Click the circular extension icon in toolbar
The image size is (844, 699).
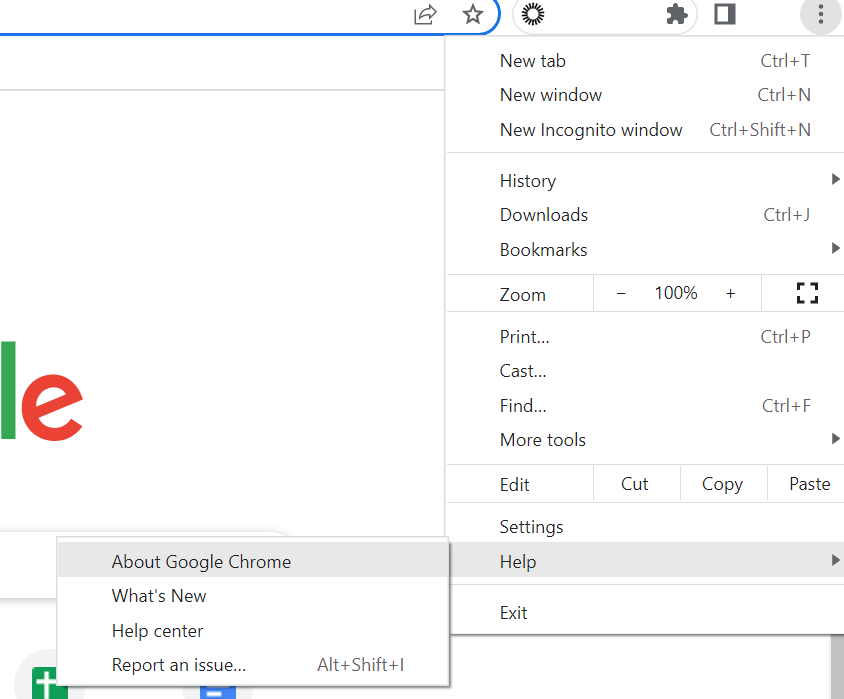pos(535,15)
